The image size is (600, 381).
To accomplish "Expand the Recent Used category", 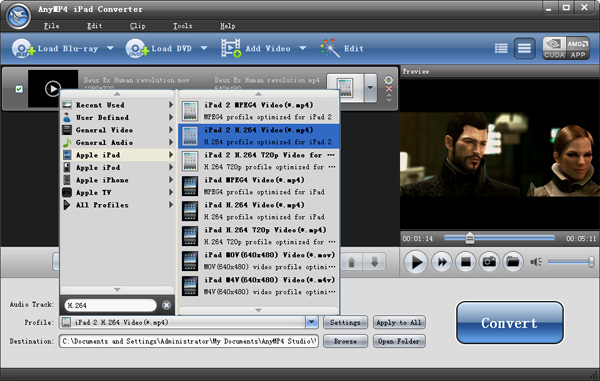I will (x=117, y=105).
